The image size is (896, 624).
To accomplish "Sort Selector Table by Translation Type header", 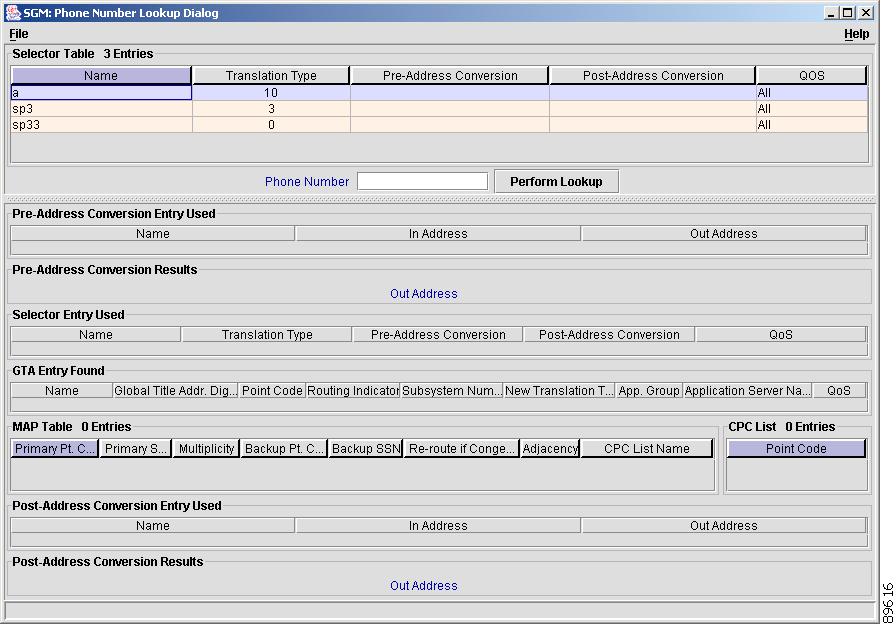I will [271, 75].
